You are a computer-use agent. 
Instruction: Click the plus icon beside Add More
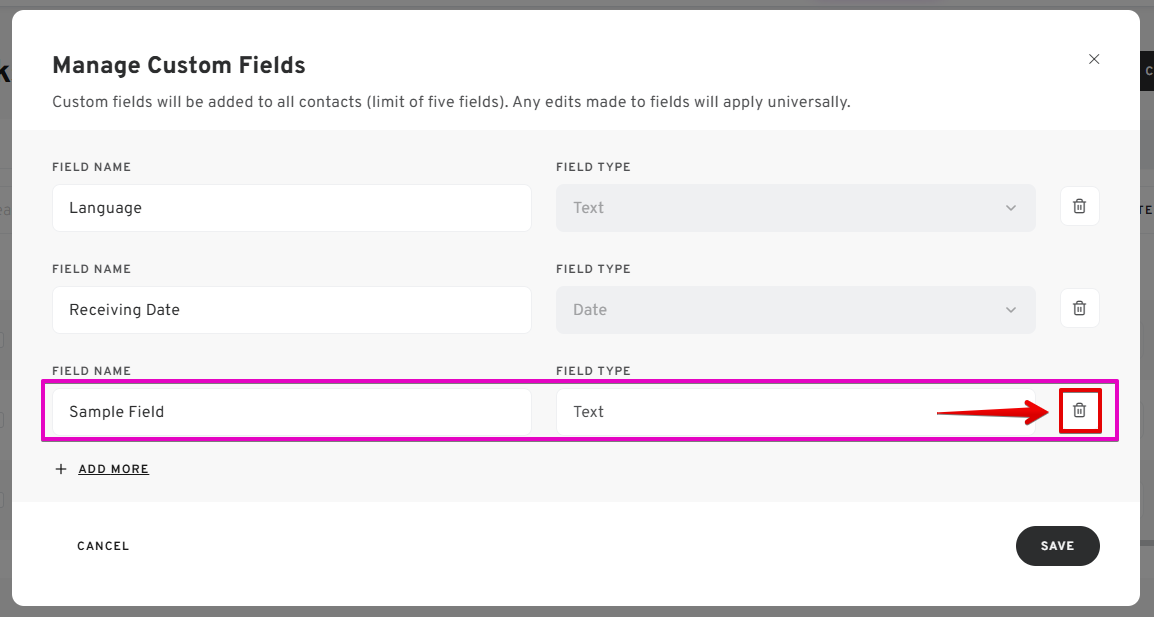[61, 469]
